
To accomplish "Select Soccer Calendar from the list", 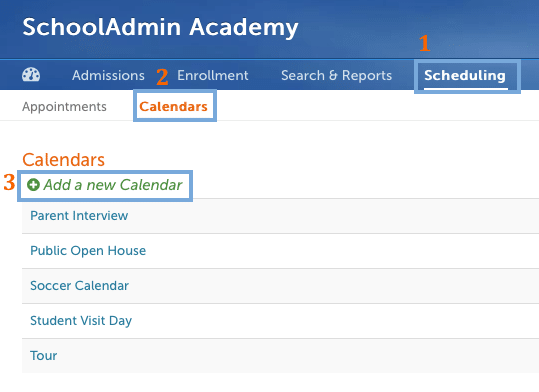I will [x=79, y=285].
